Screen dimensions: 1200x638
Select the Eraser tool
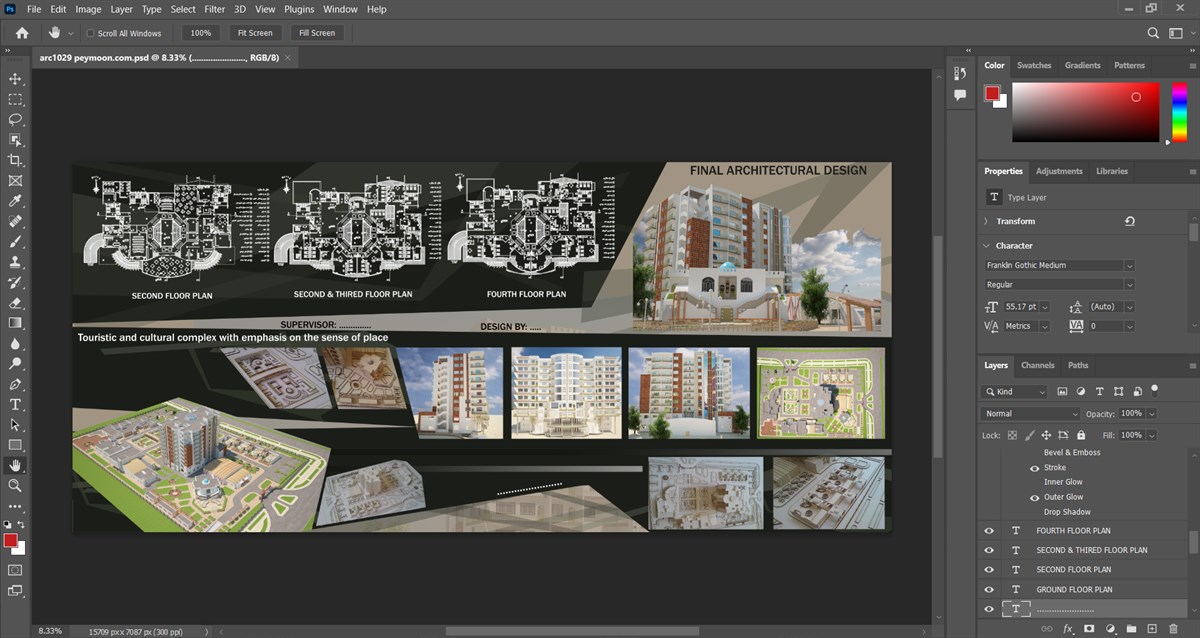(15, 302)
